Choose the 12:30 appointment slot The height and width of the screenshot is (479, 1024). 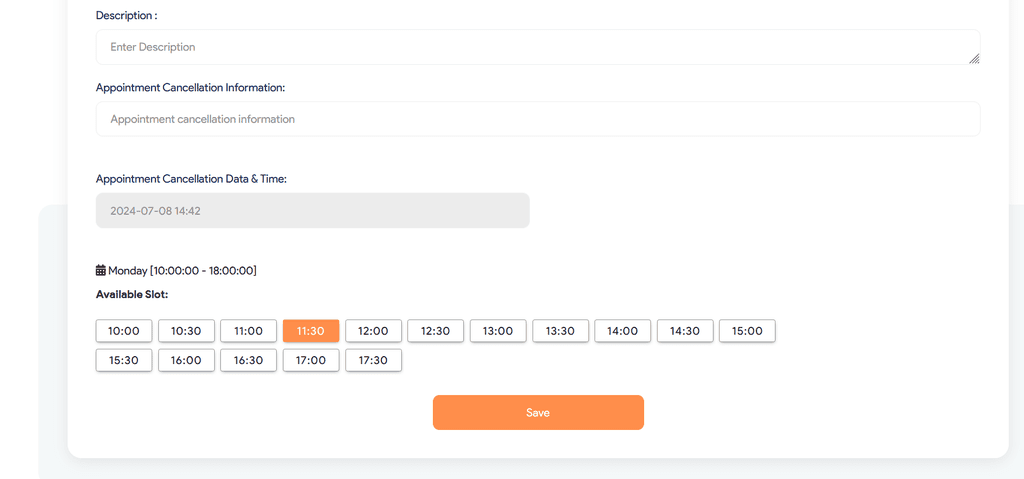(x=435, y=331)
